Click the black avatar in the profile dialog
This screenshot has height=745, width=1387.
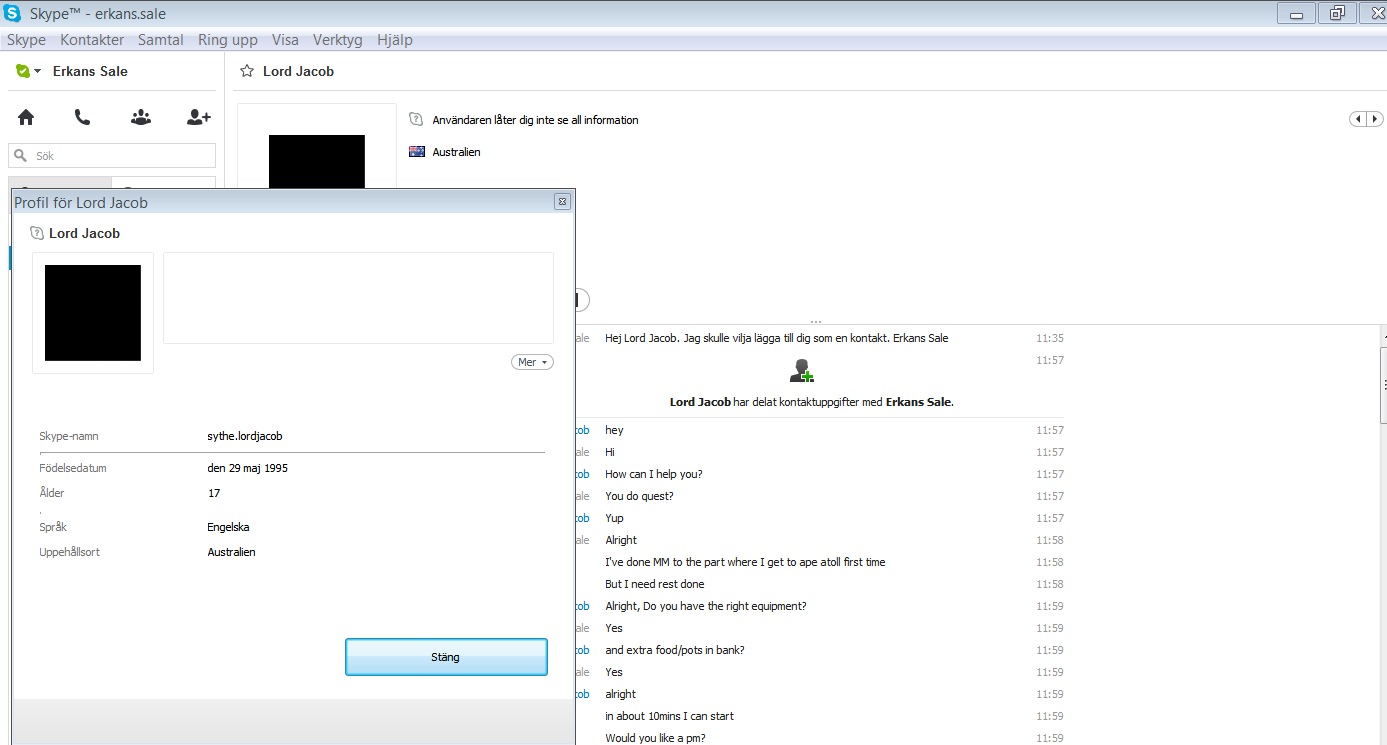click(x=93, y=313)
